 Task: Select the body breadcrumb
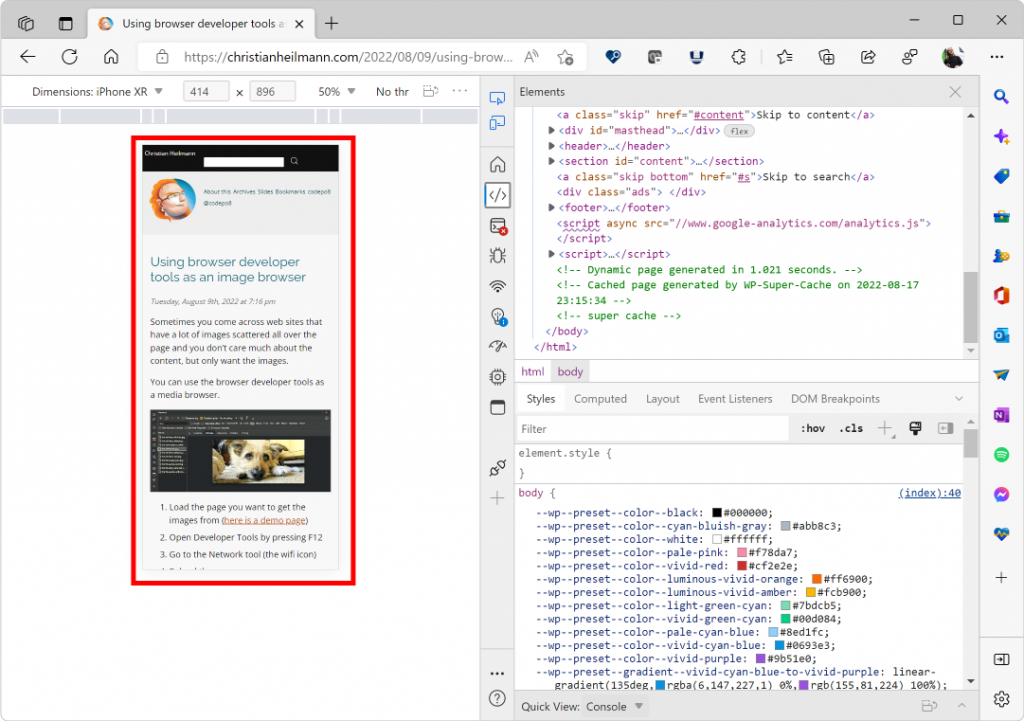(x=570, y=372)
